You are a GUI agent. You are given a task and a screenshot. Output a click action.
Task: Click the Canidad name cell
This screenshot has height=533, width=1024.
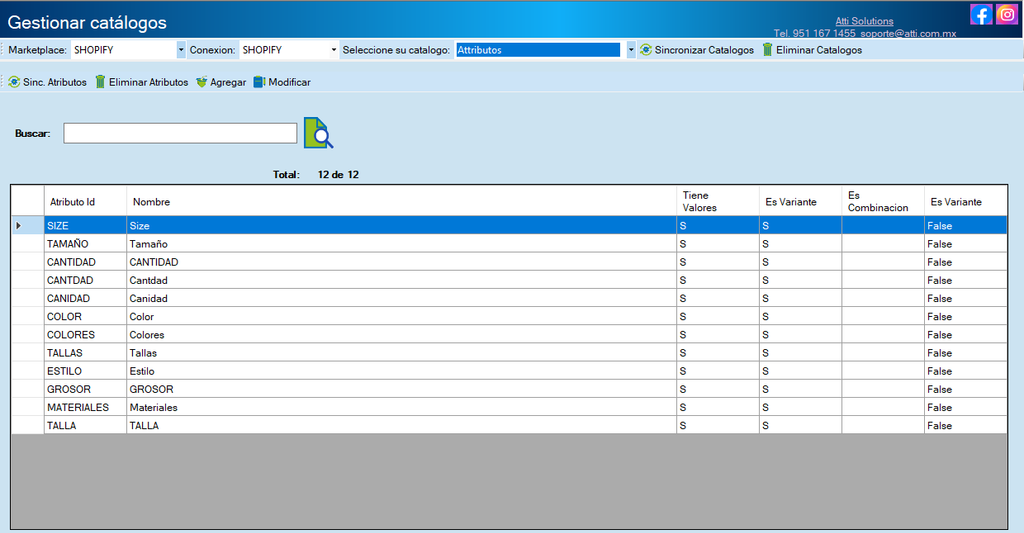click(401, 299)
